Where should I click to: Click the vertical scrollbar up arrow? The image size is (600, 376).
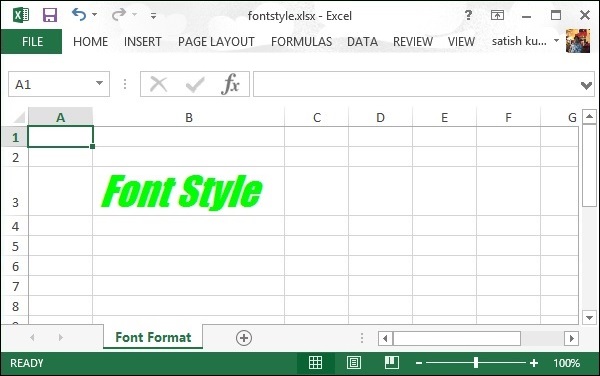pyautogui.click(x=589, y=116)
